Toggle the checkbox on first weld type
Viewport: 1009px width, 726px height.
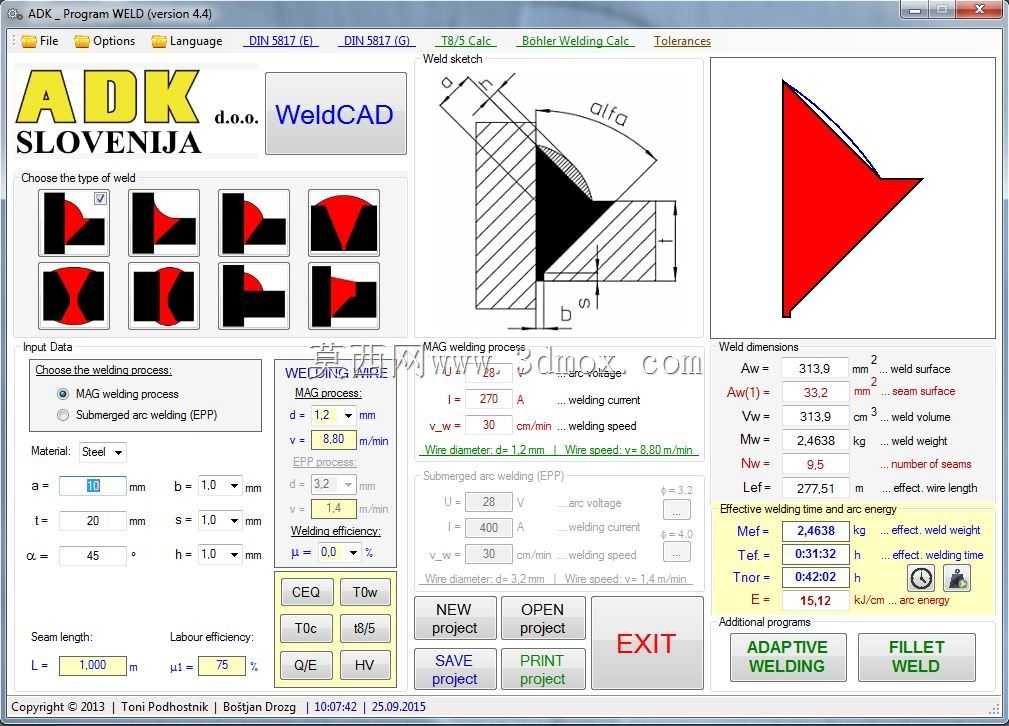pyautogui.click(x=100, y=198)
